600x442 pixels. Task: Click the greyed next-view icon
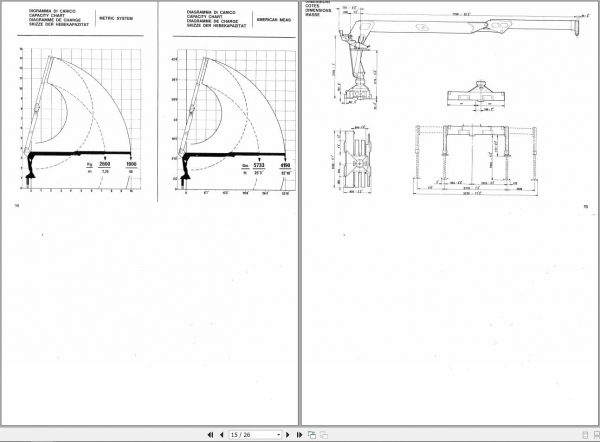coord(324,435)
